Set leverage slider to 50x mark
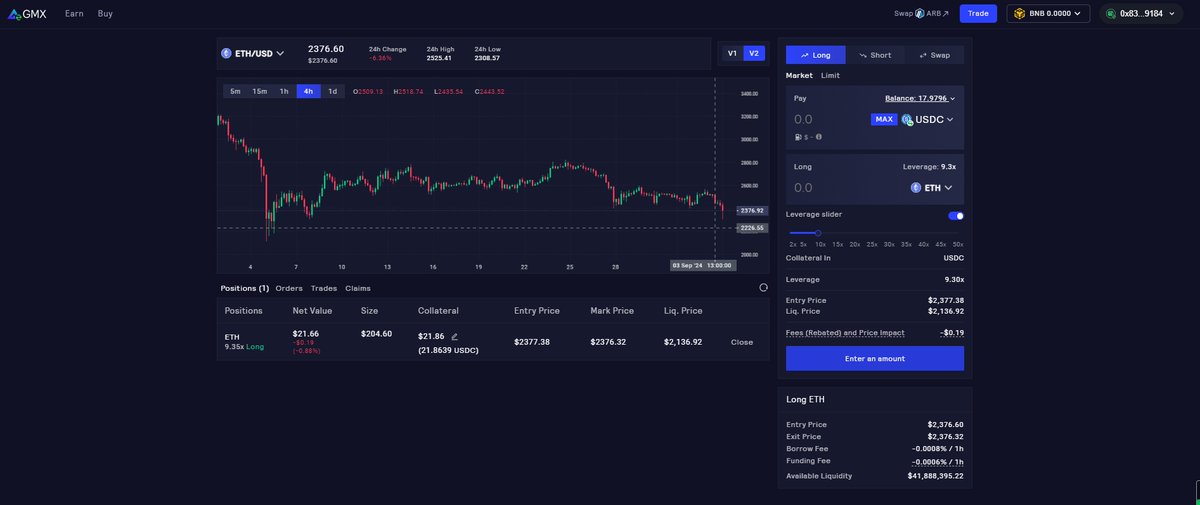This screenshot has height=505, width=1200. coord(958,244)
